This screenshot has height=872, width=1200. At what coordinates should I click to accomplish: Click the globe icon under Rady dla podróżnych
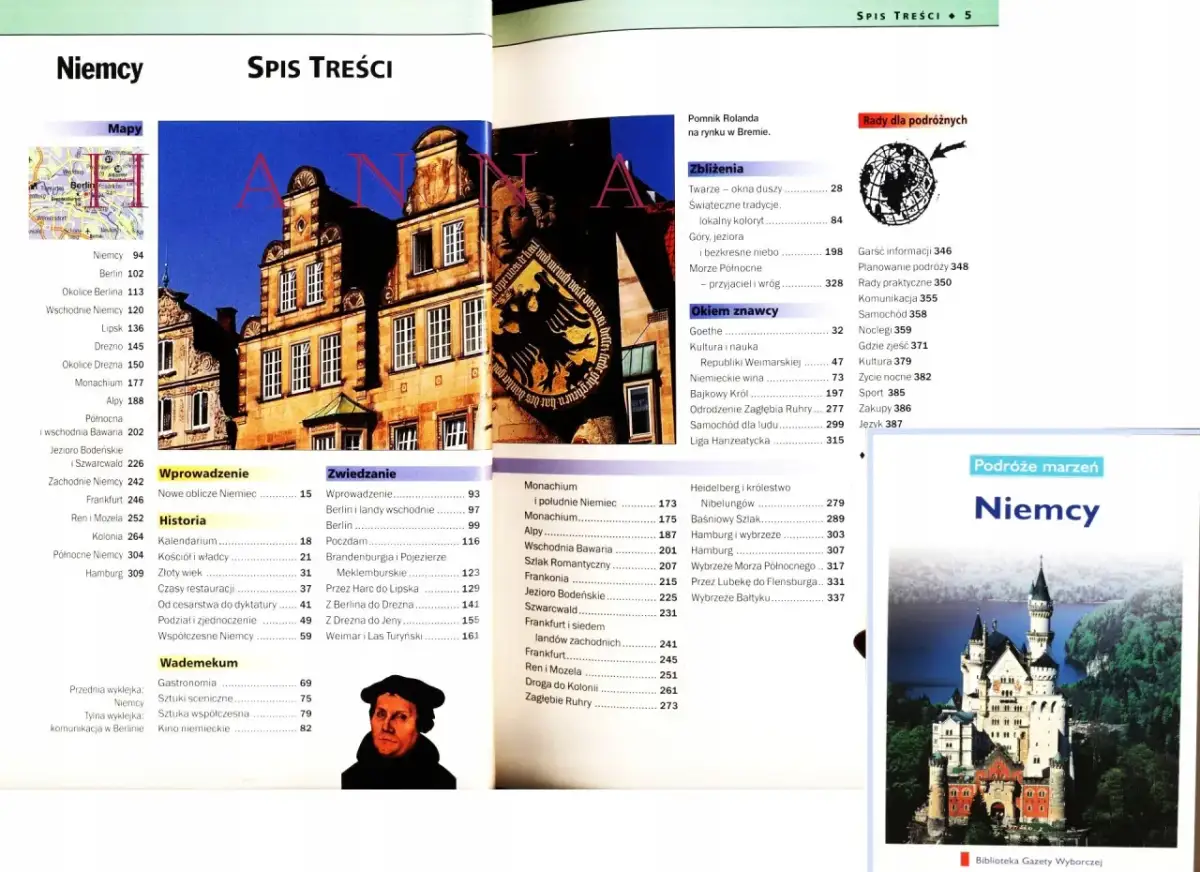click(900, 182)
